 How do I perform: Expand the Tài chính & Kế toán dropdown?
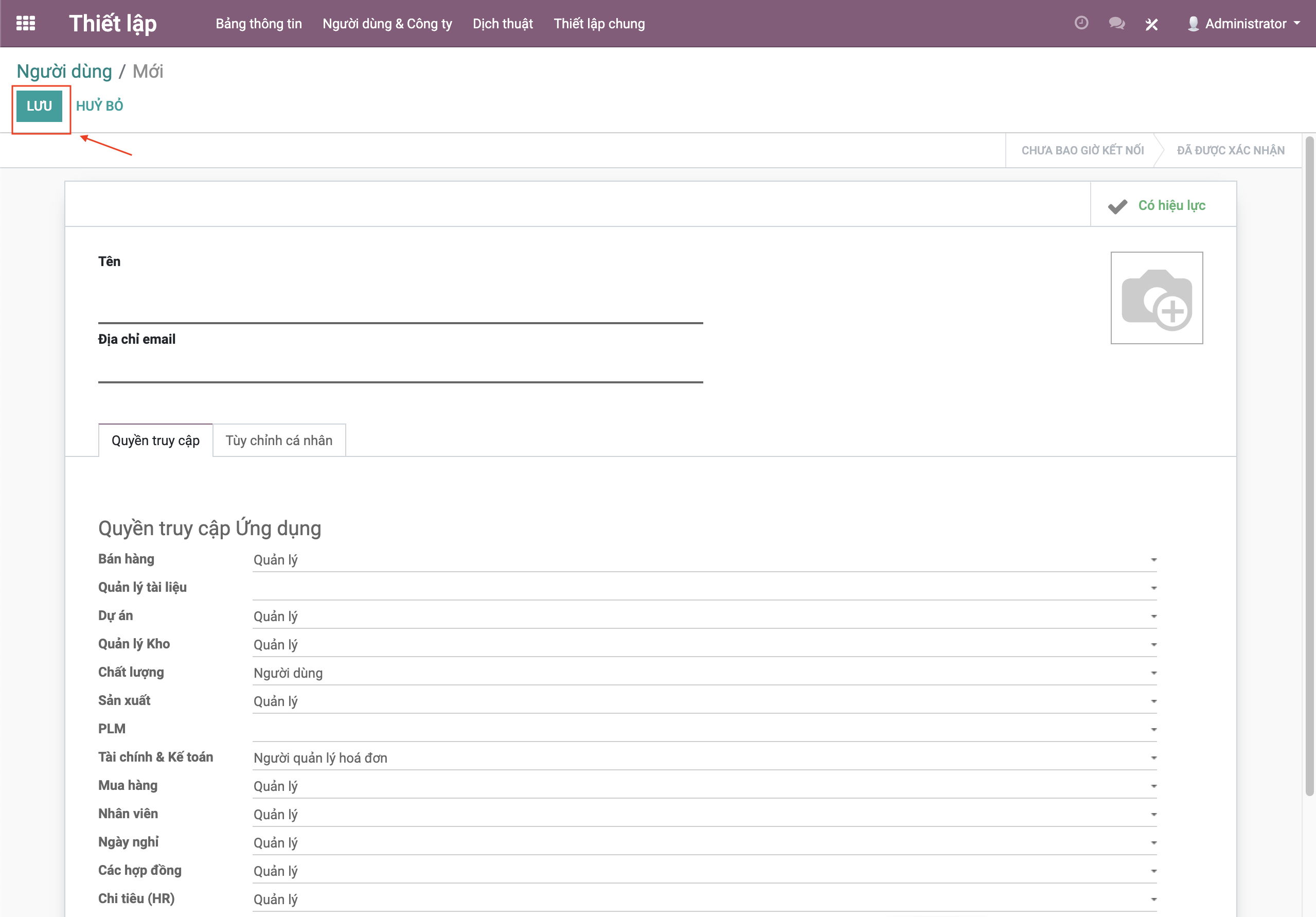[704, 757]
